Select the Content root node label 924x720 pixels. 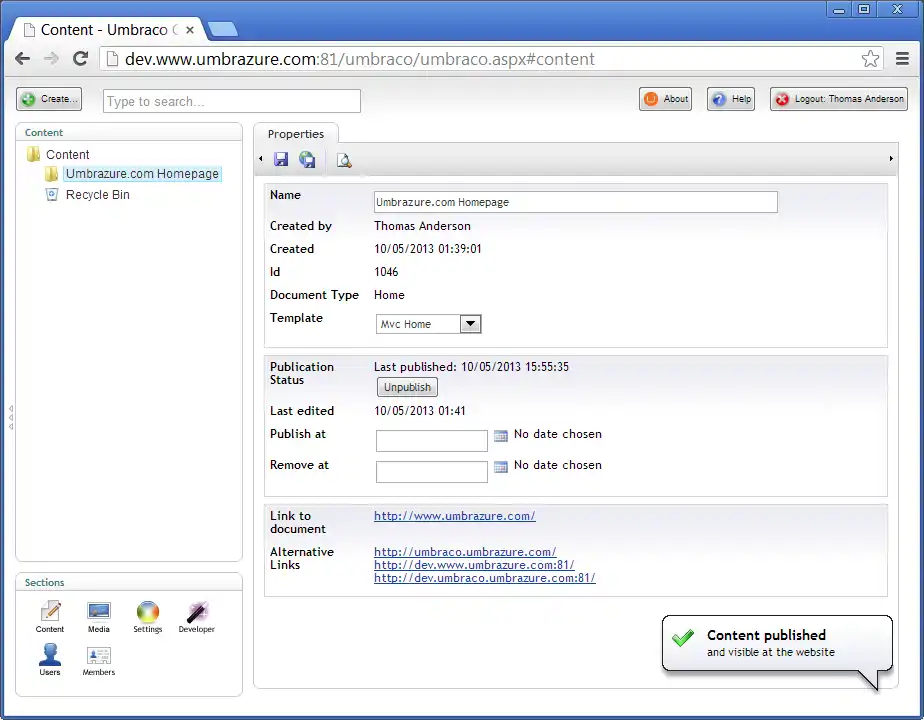point(68,154)
